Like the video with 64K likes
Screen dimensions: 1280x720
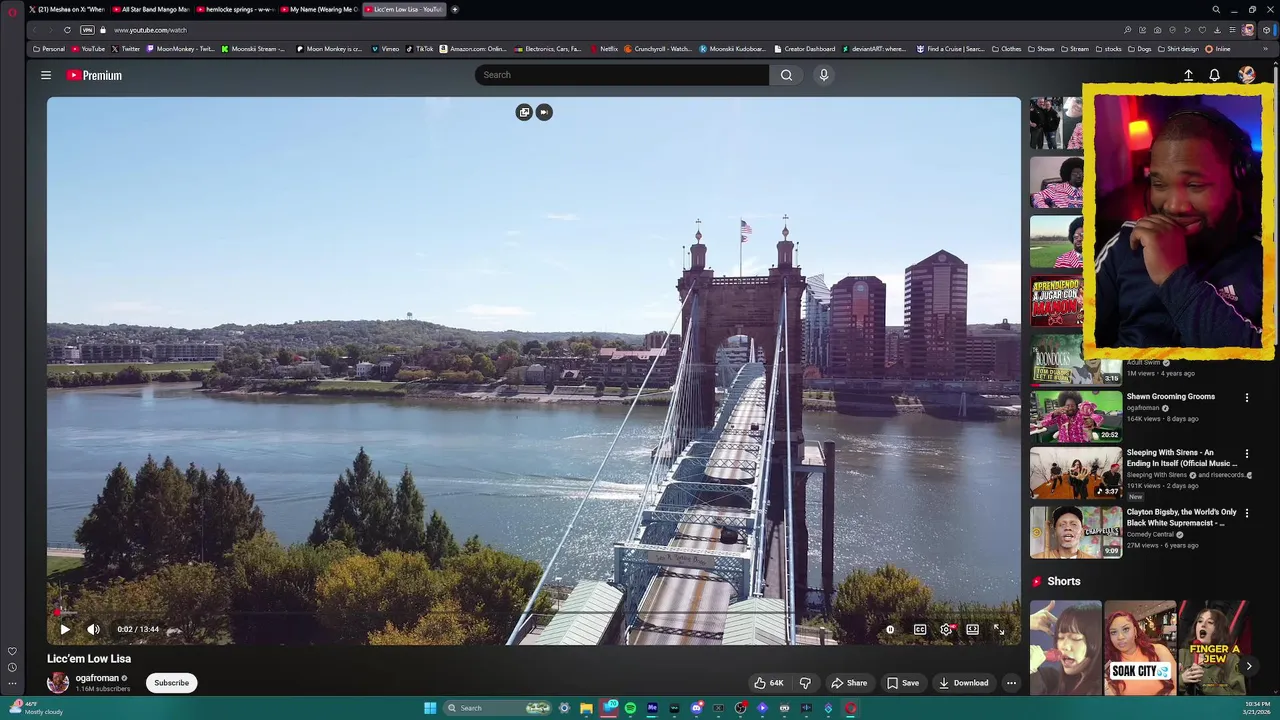(769, 683)
